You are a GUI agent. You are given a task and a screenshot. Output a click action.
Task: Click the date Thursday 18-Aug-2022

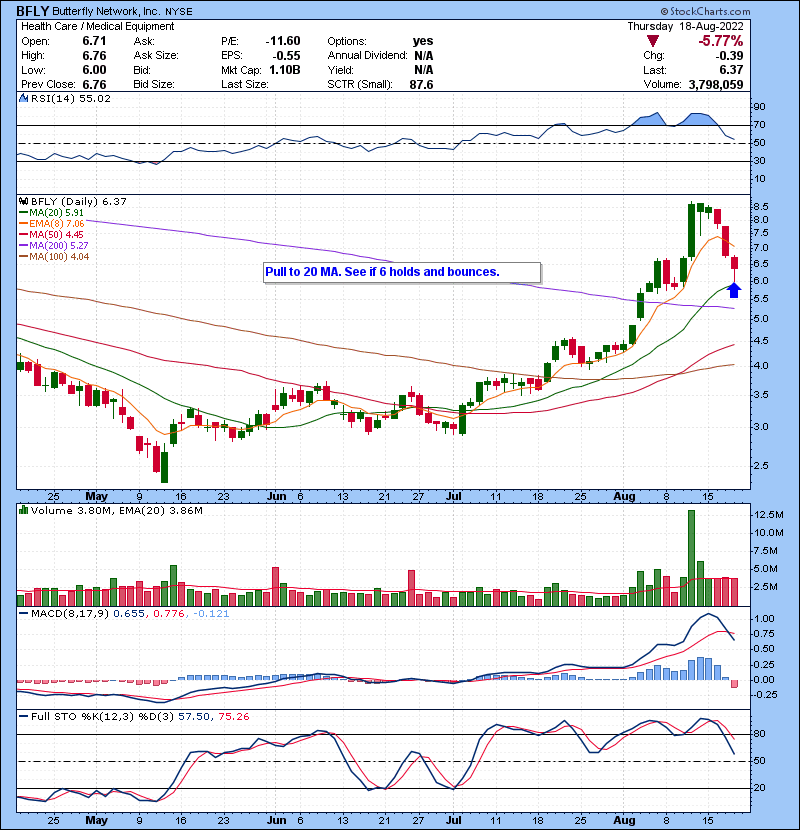pos(685,26)
